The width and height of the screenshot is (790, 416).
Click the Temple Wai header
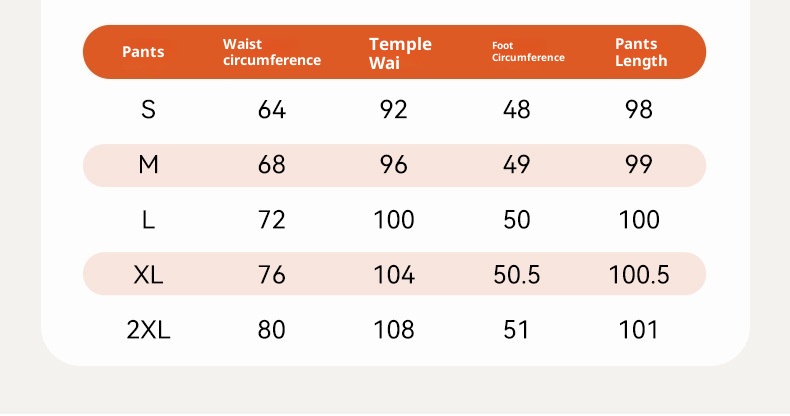tap(400, 53)
